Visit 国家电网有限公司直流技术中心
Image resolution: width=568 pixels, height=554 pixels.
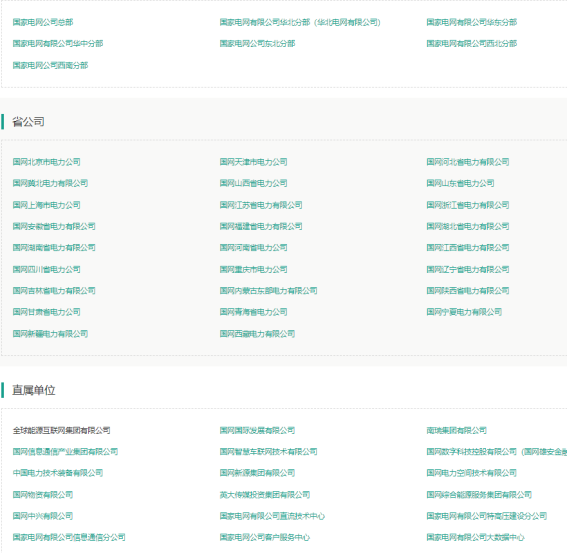point(272,516)
